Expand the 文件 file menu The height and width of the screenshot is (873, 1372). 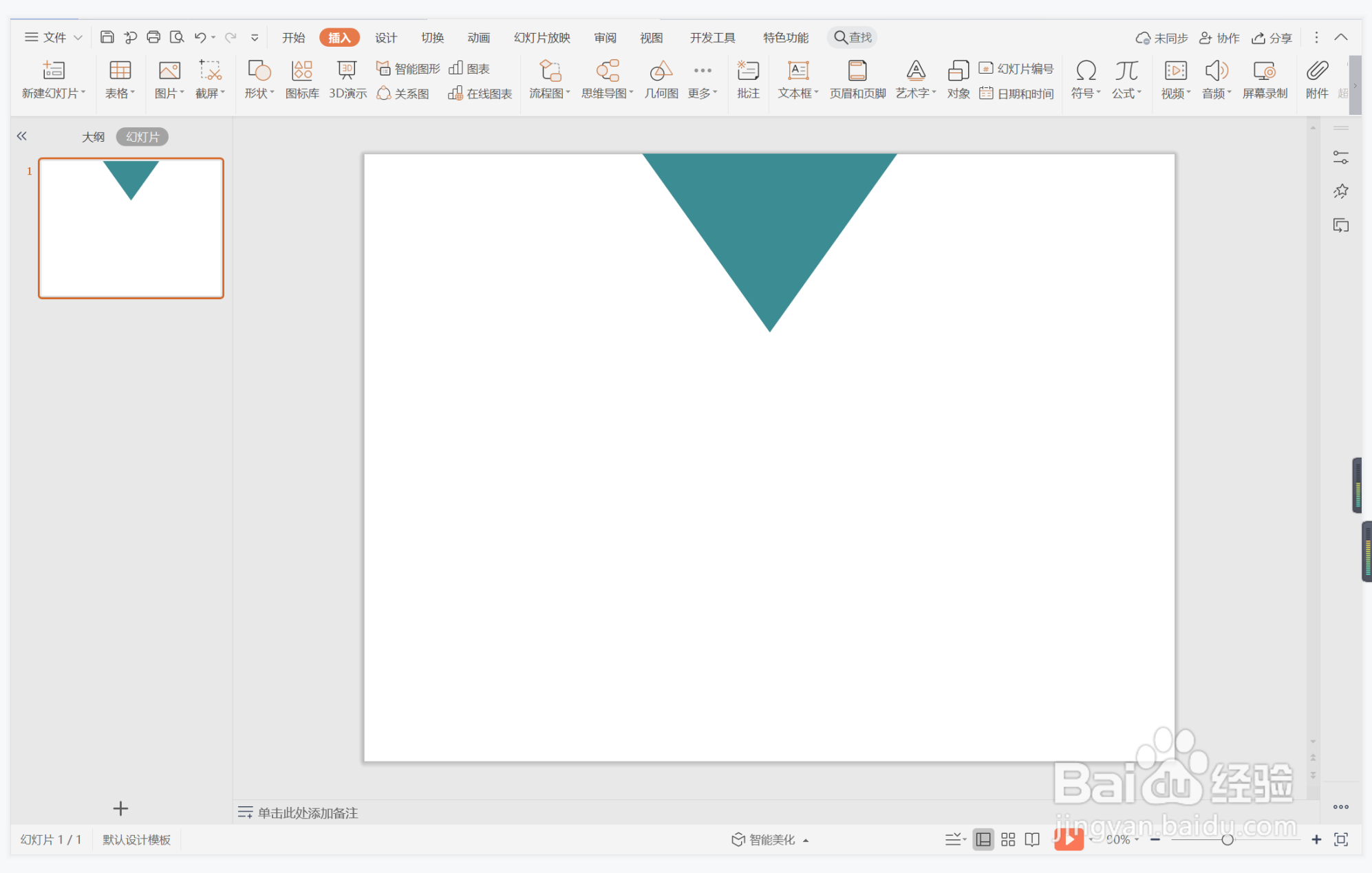(54, 37)
